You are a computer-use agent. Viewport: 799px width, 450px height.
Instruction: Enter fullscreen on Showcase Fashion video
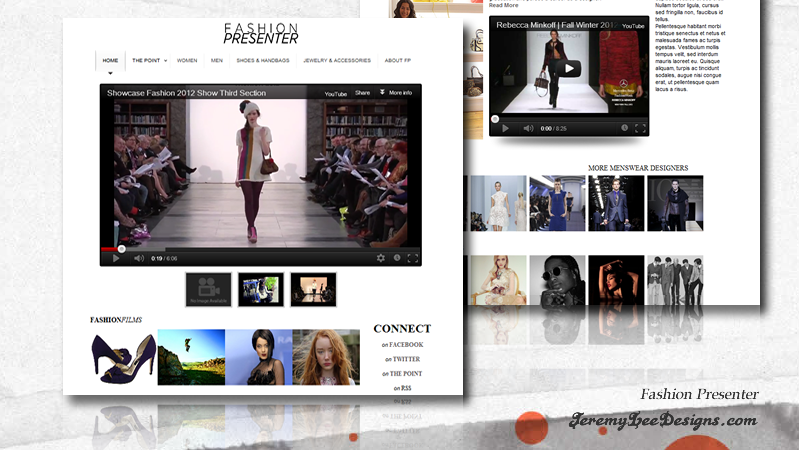[413, 258]
